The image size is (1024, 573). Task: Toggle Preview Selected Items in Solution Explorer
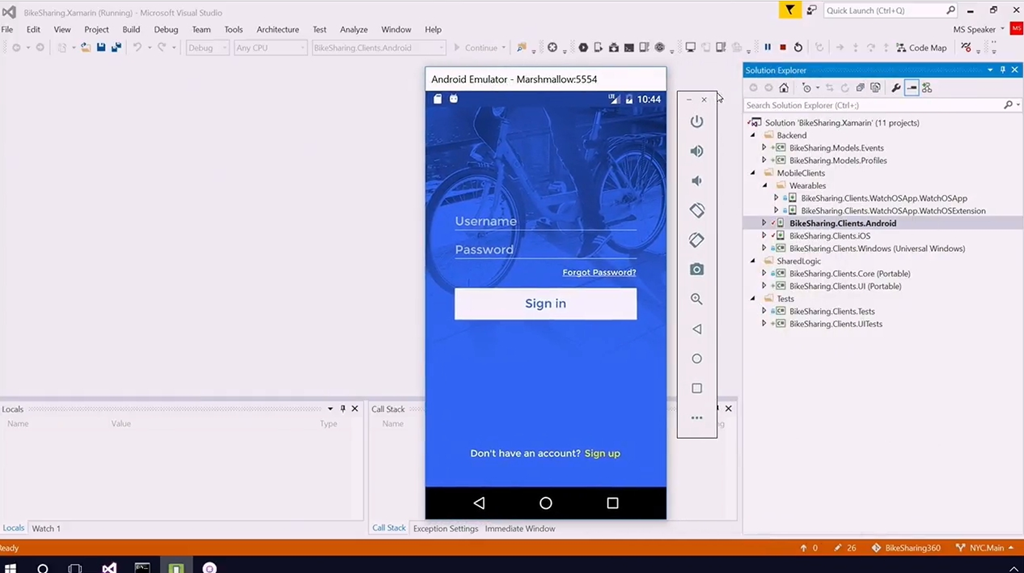pos(911,88)
